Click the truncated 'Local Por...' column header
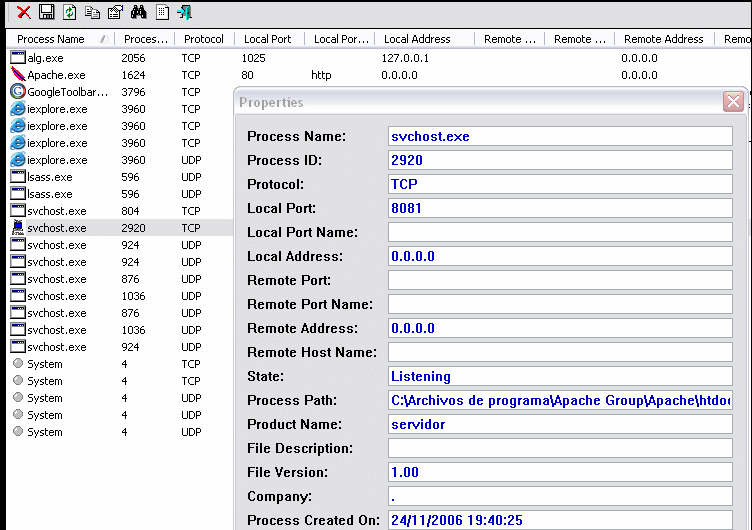This screenshot has height=530, width=752. 341,39
